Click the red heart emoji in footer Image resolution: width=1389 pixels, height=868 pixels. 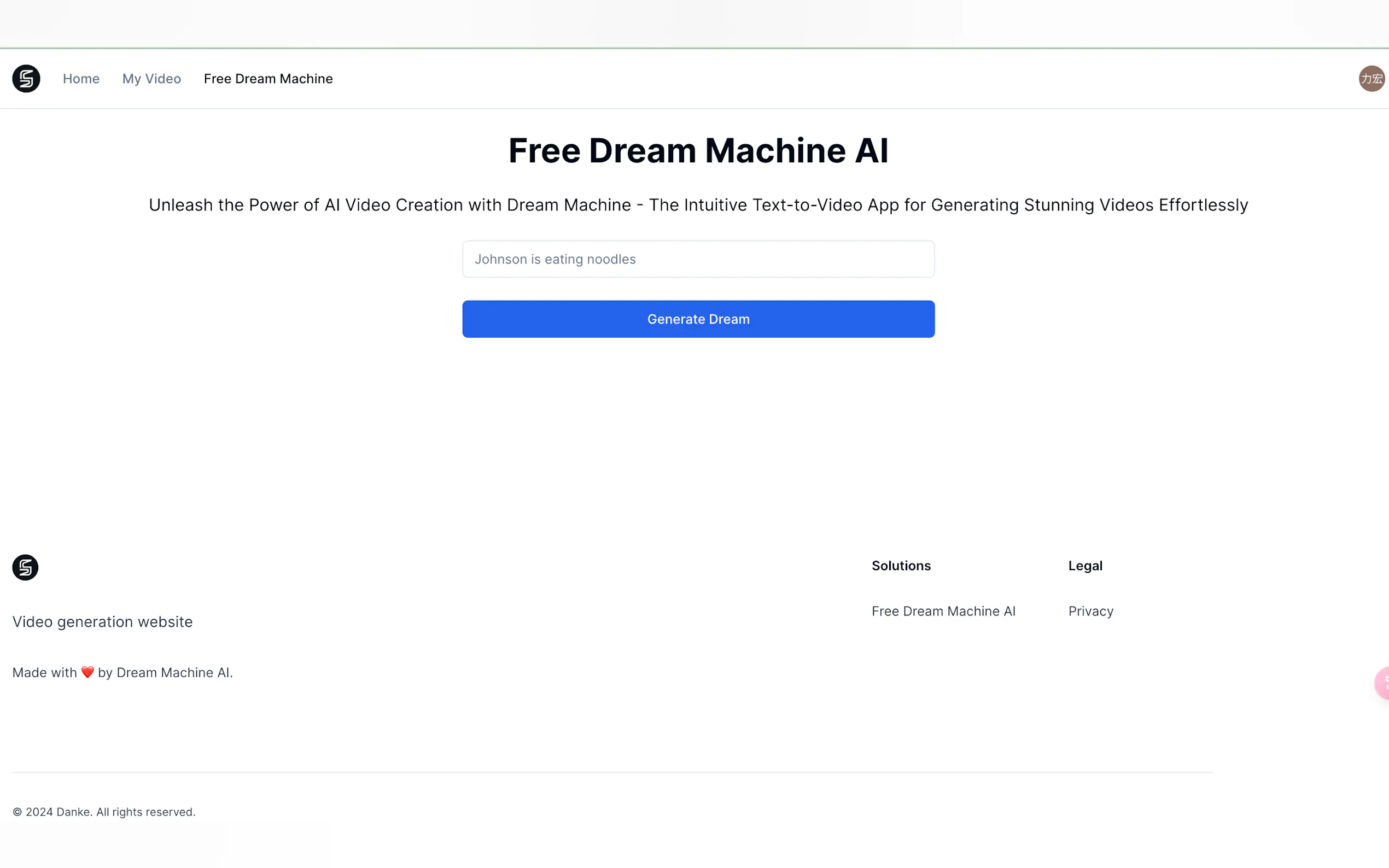[x=87, y=672]
